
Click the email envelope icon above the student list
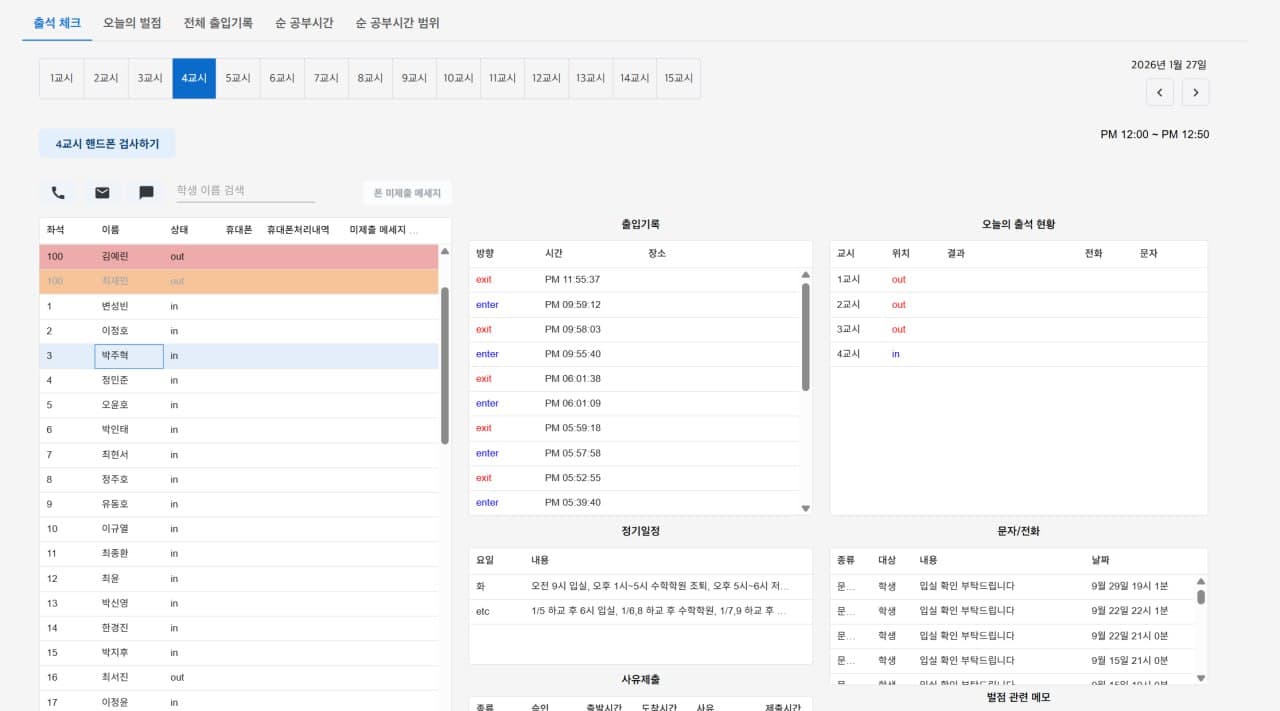[x=101, y=192]
